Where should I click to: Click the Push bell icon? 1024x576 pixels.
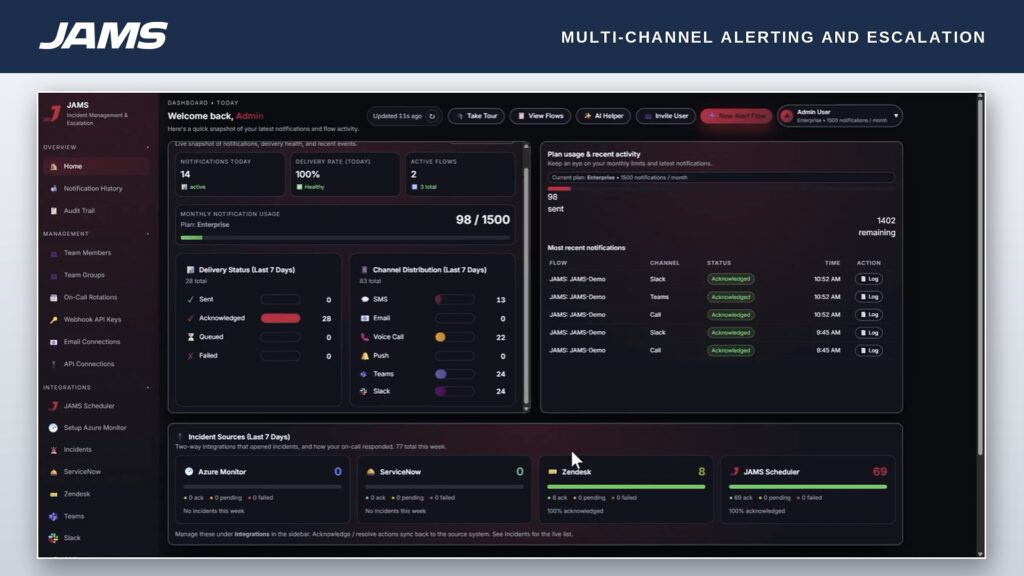click(365, 357)
